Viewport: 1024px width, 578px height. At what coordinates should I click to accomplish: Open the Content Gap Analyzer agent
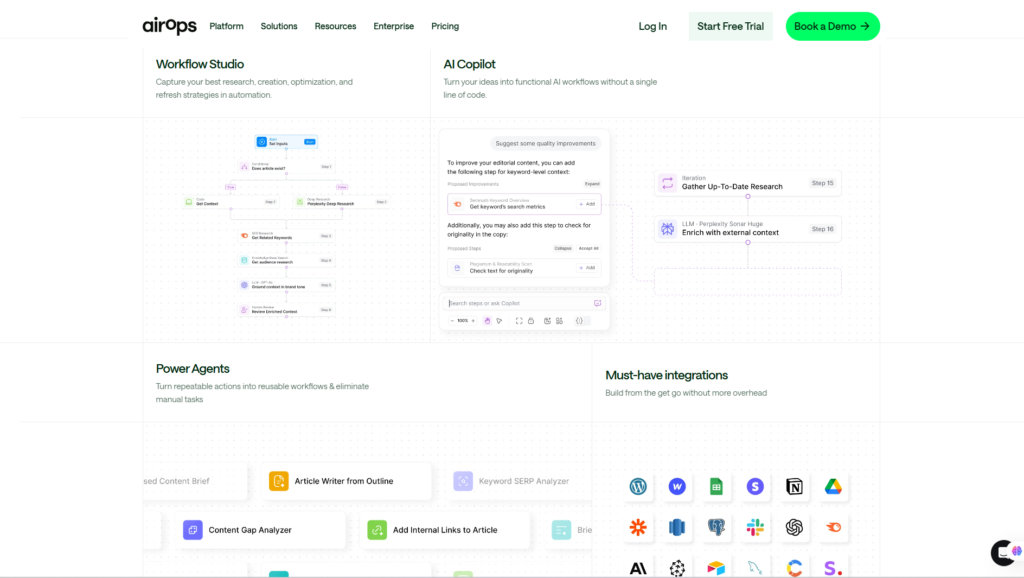pyautogui.click(x=261, y=530)
